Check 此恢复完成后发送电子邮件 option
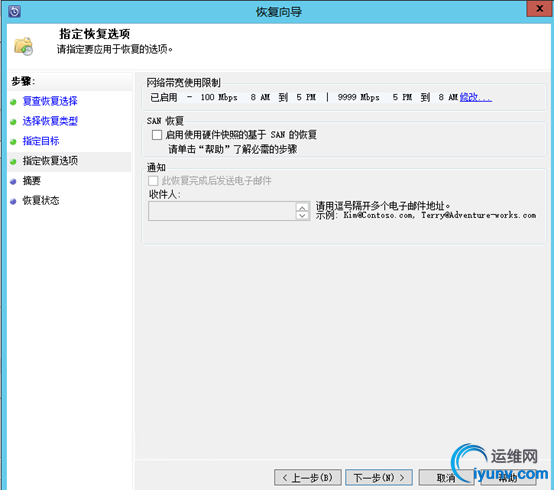This screenshot has height=490, width=554. 153,181
